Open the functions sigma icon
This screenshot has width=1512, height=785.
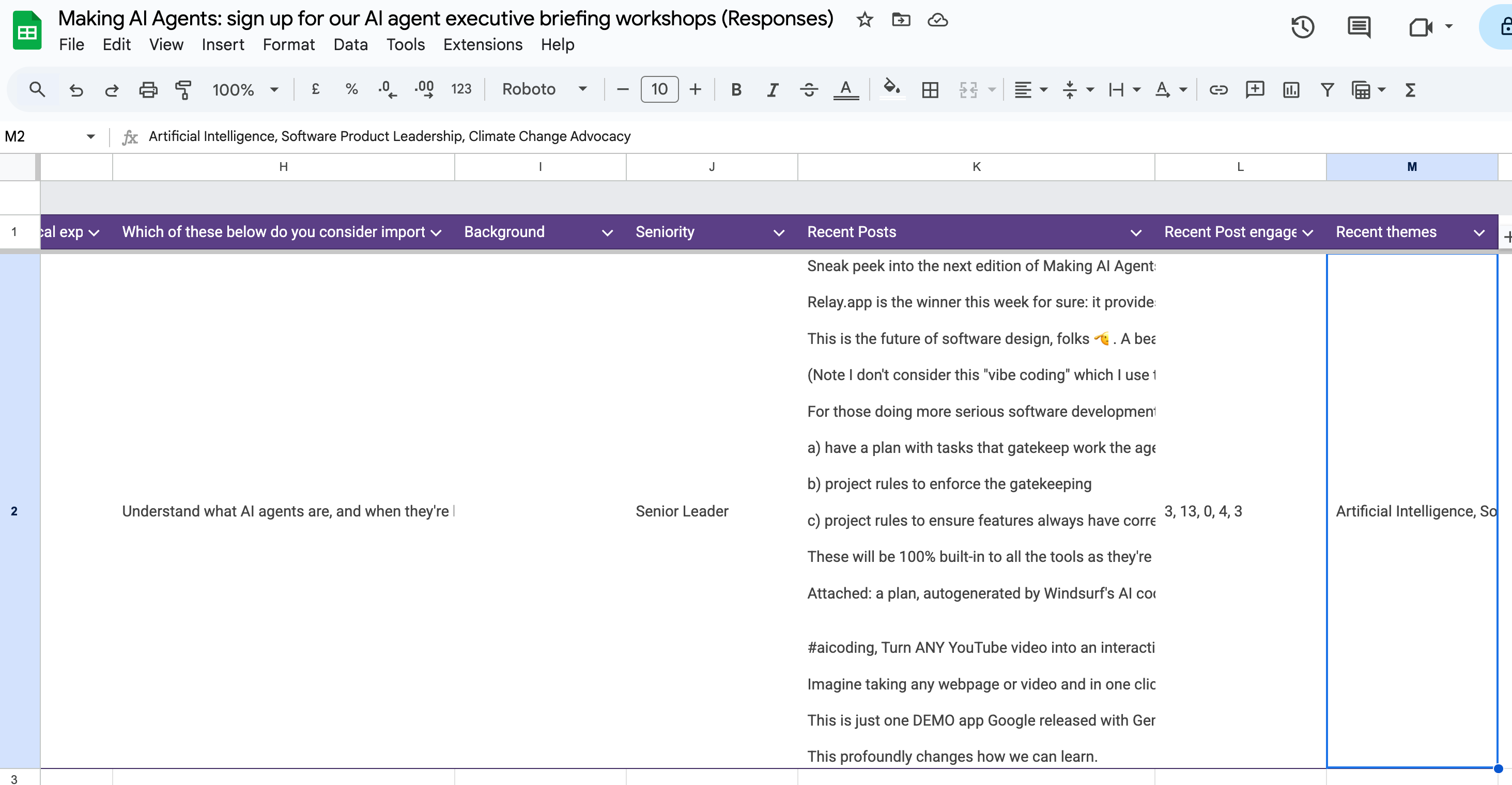click(1410, 90)
